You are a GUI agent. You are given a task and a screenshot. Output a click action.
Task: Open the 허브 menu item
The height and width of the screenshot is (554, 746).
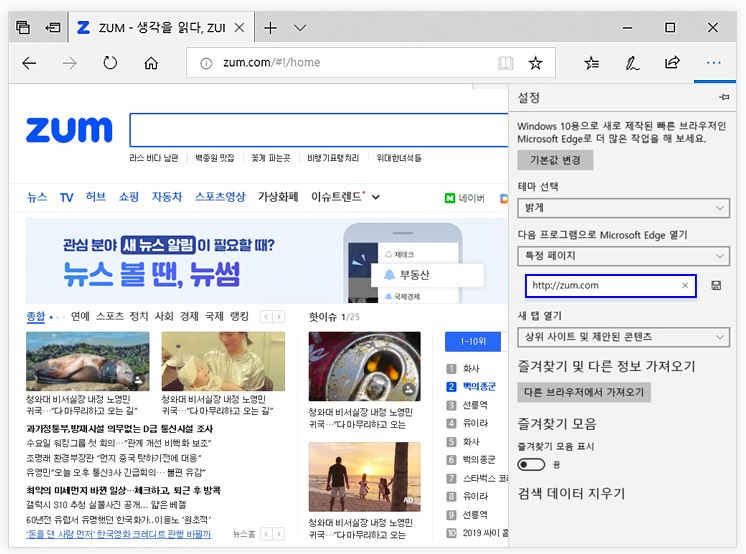click(x=96, y=197)
